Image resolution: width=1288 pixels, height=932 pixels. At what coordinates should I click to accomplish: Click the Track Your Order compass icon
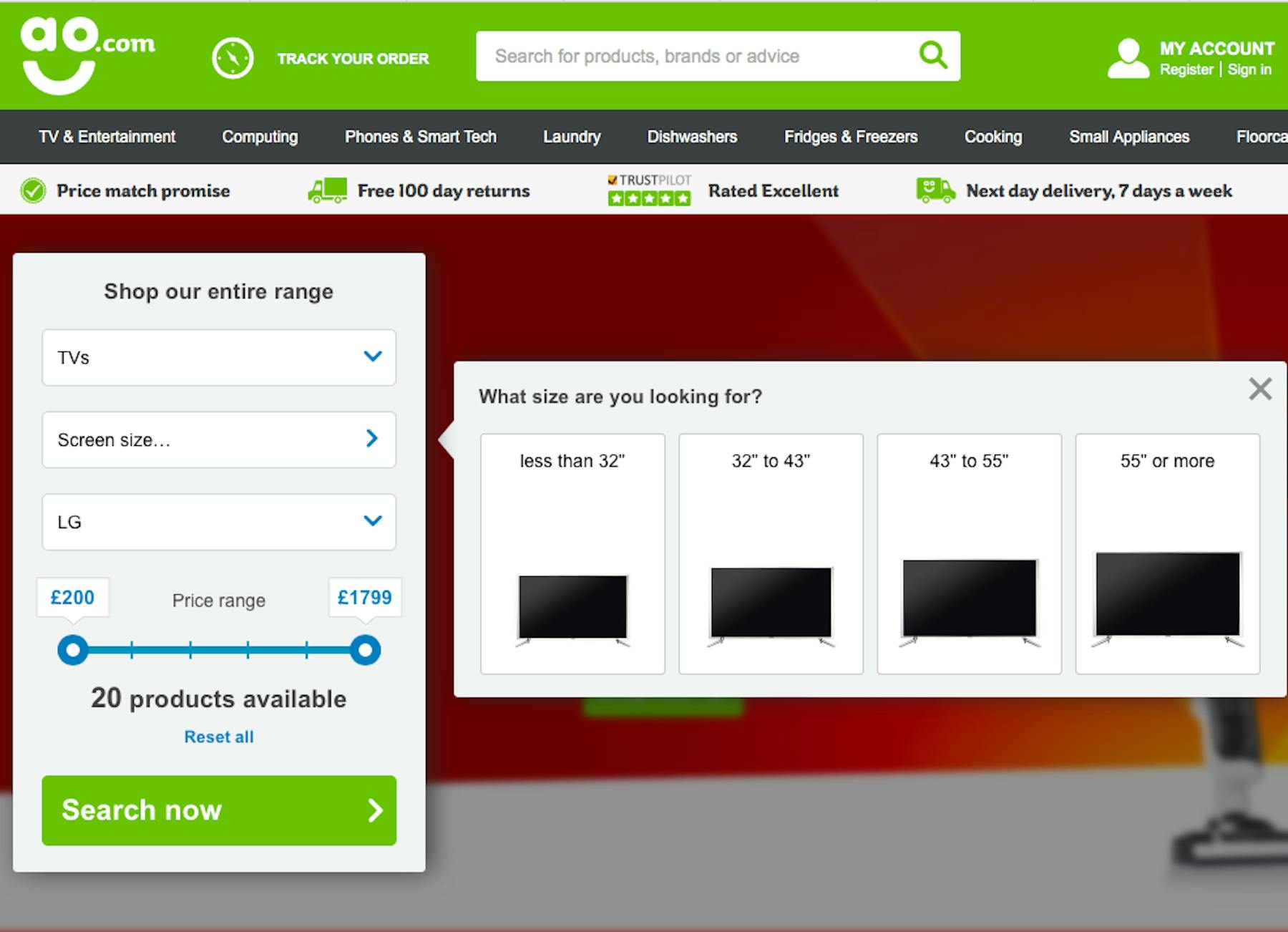coord(233,58)
